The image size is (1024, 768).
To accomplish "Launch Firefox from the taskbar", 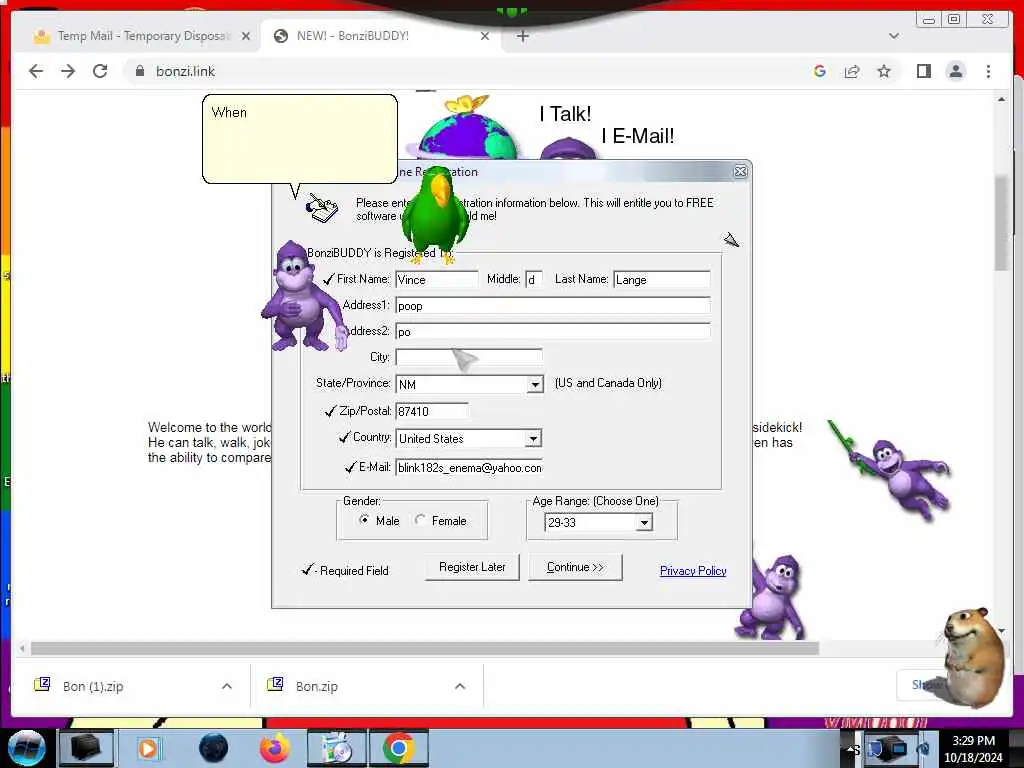I will click(x=276, y=748).
